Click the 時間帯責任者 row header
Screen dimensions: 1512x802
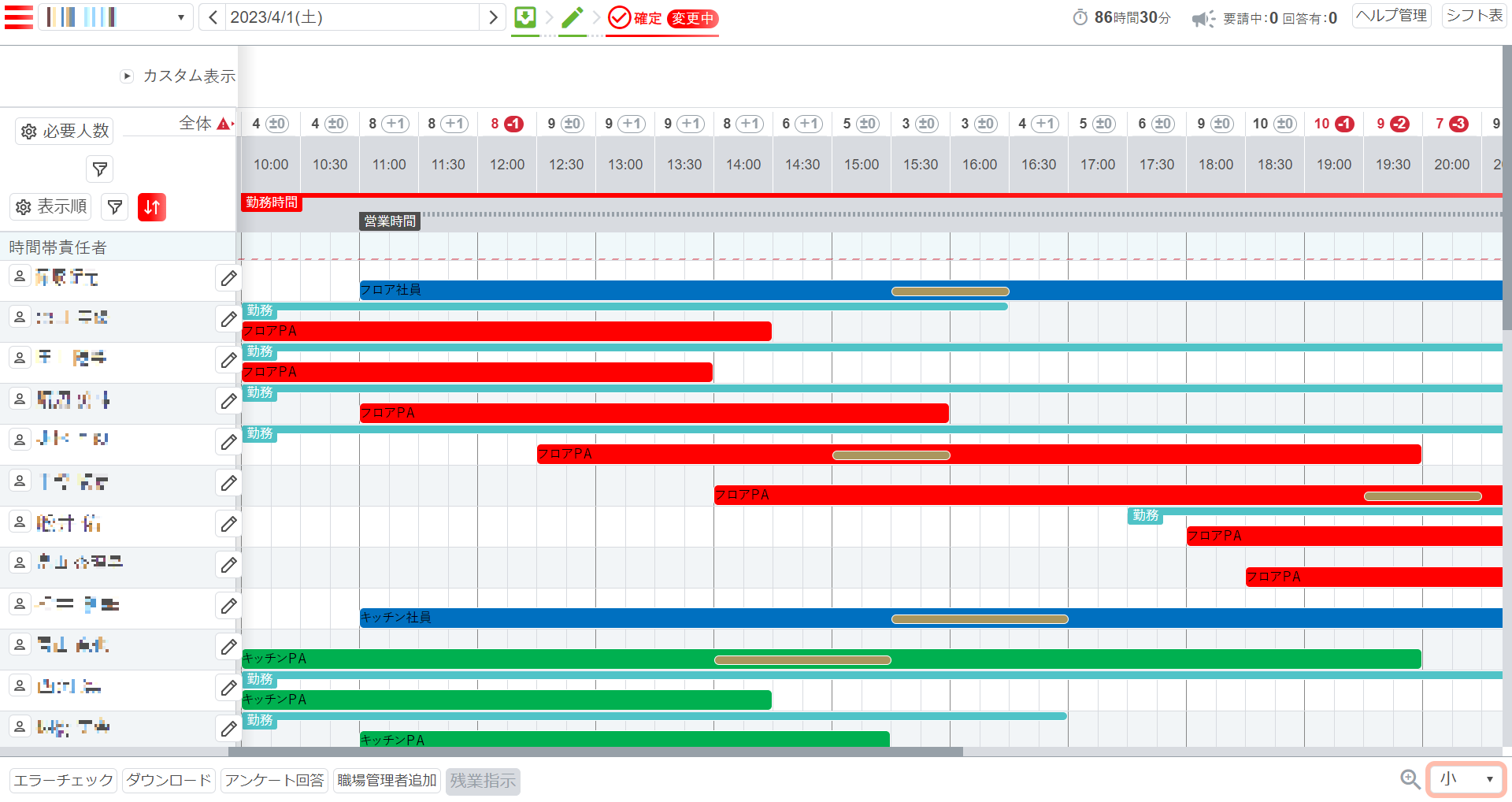tap(118, 247)
